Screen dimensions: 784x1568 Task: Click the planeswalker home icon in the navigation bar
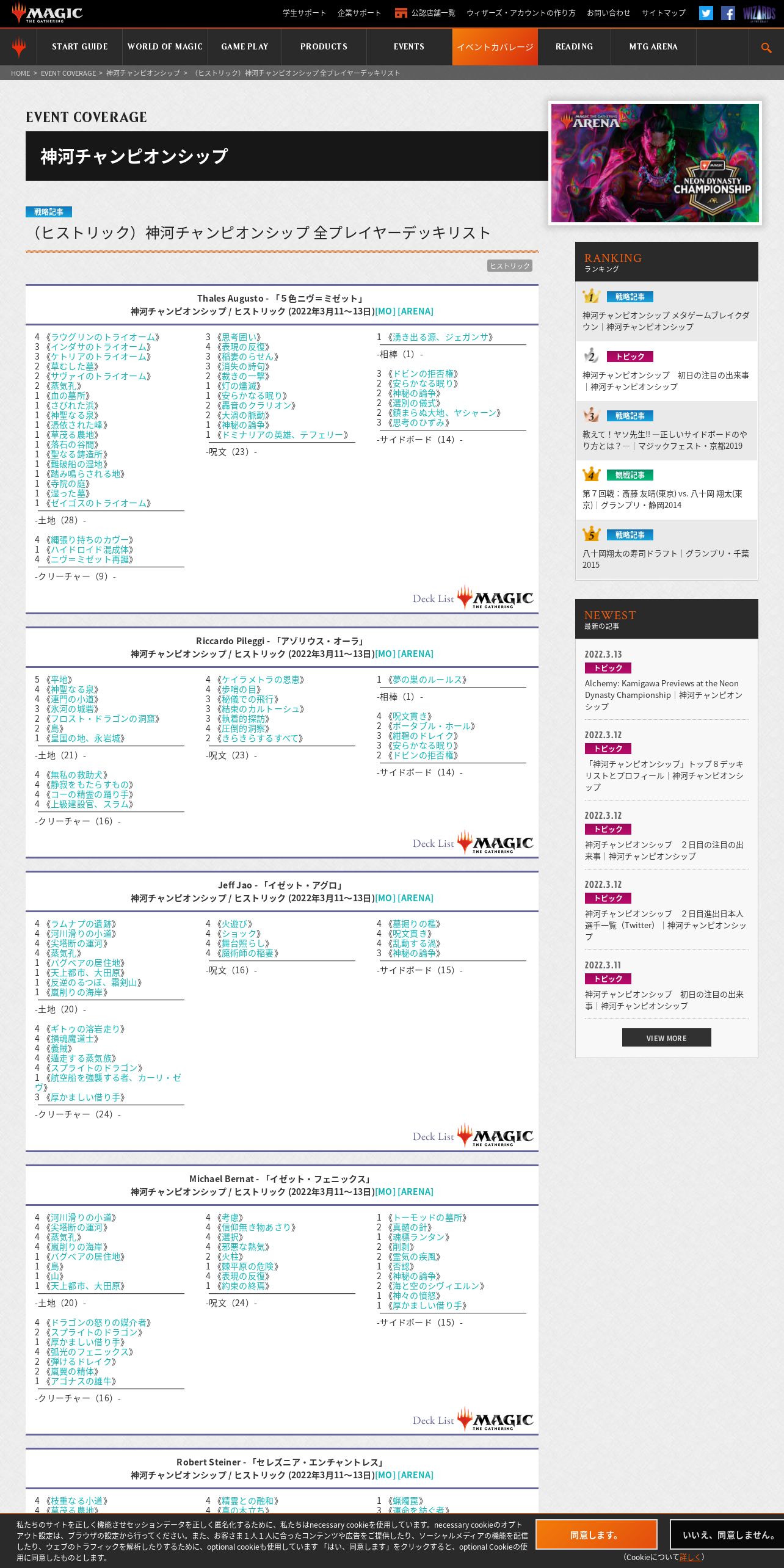(x=19, y=47)
